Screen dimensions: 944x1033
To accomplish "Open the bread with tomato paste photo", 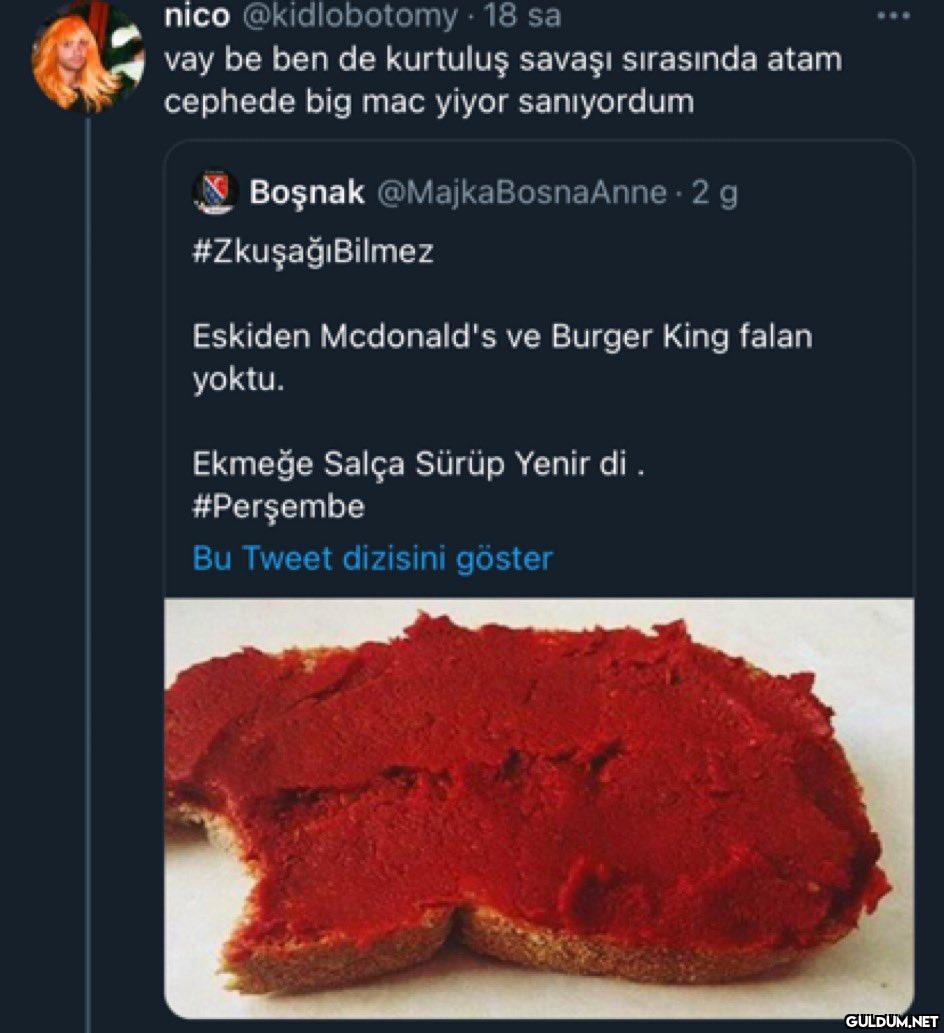I will 539,805.
